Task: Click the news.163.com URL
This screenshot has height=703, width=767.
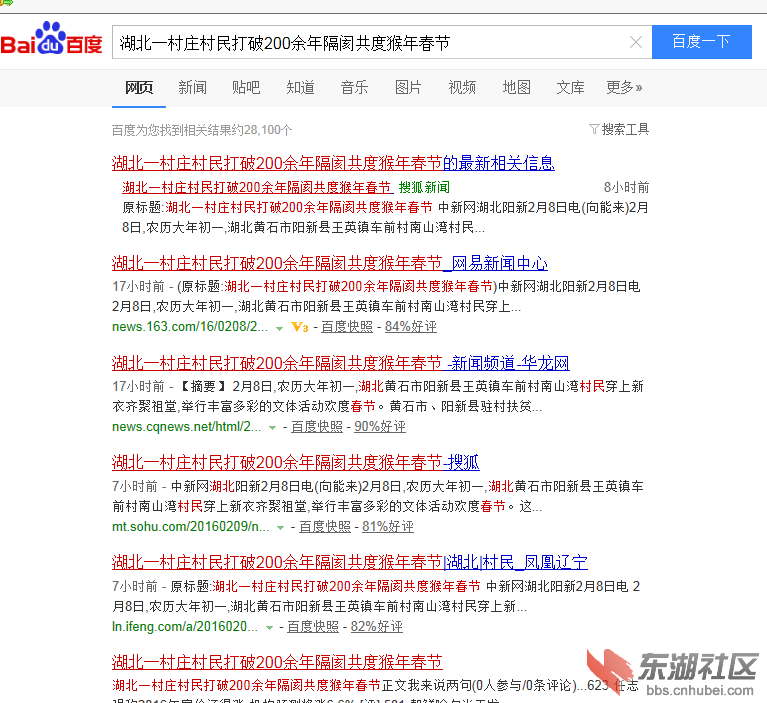Action: pyautogui.click(x=190, y=326)
